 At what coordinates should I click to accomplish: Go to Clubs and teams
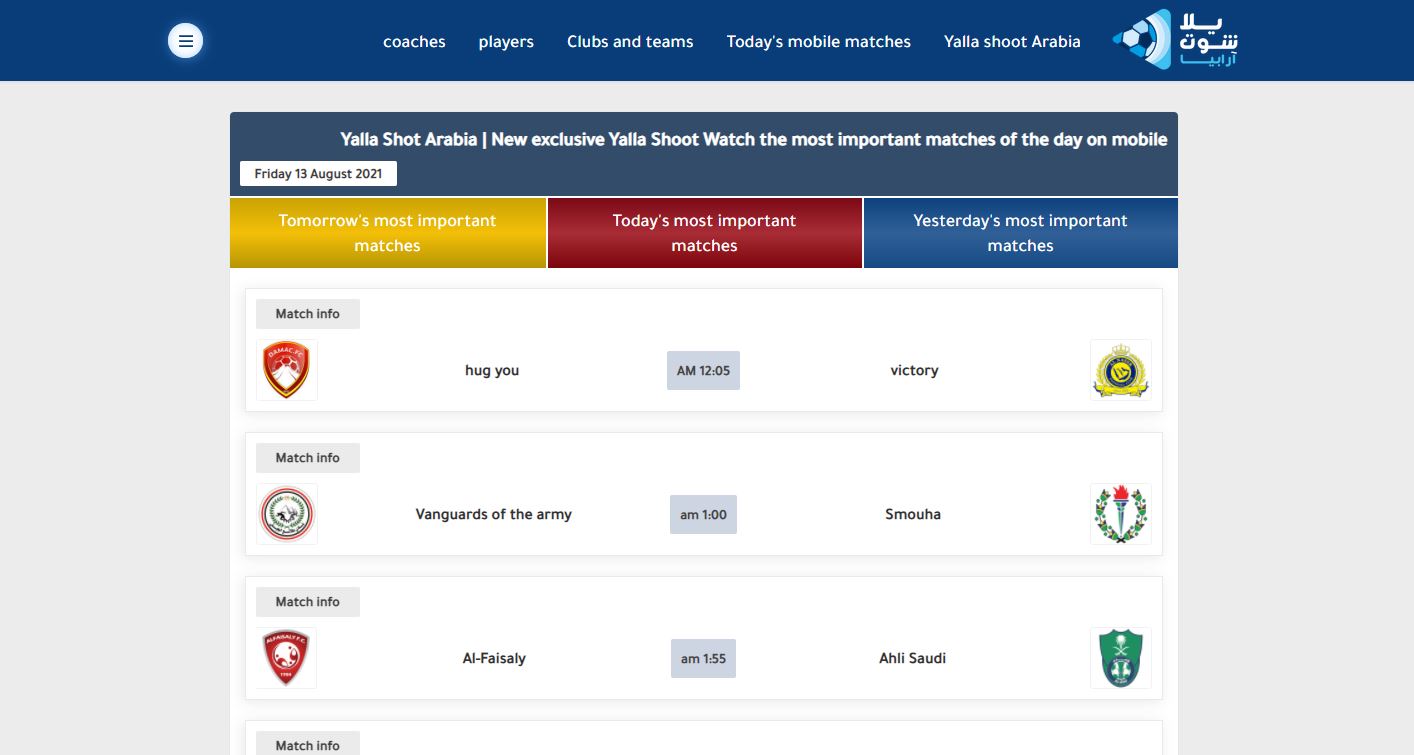[630, 42]
